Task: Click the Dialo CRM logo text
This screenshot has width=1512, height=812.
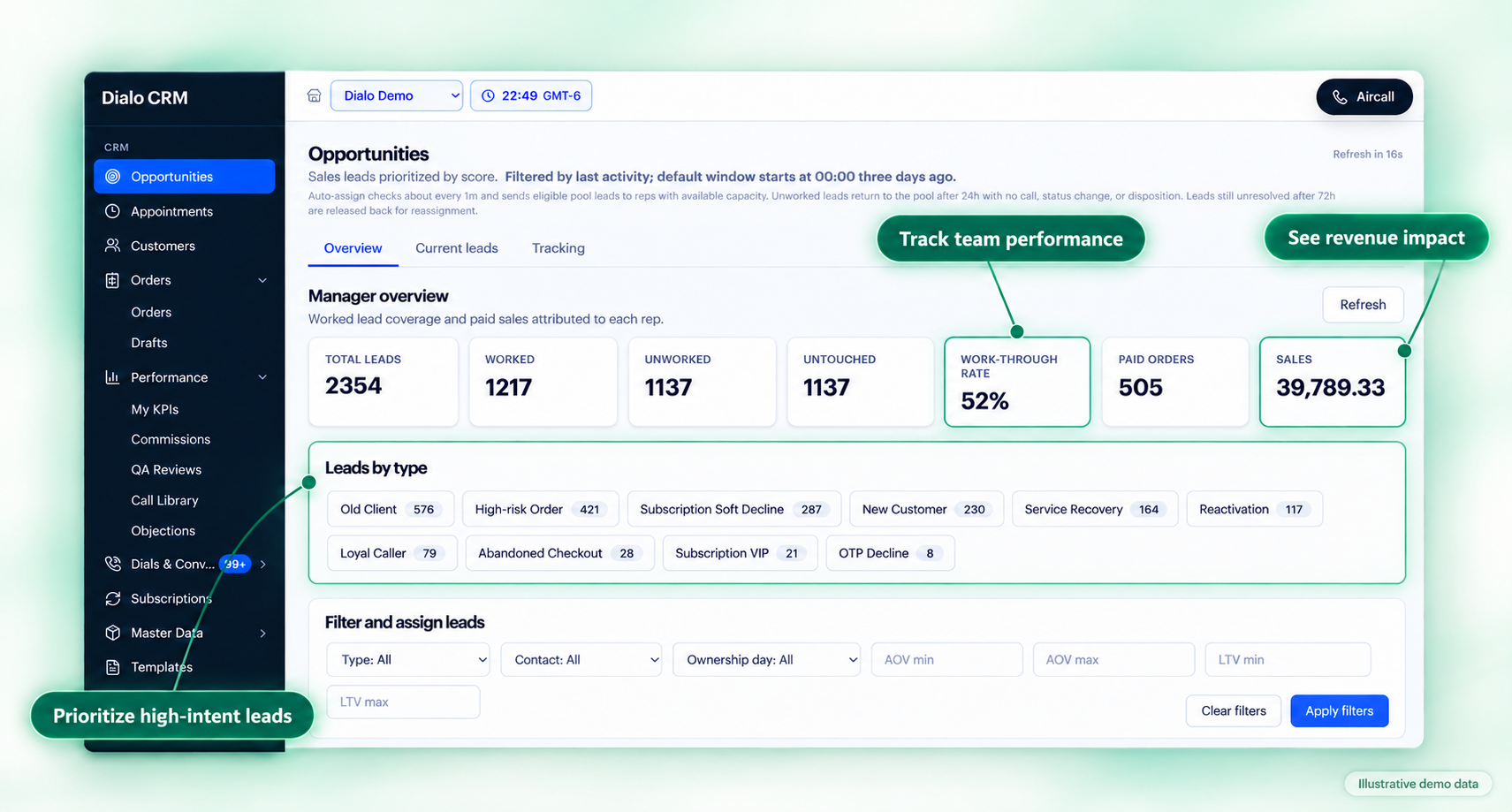Action: (145, 98)
